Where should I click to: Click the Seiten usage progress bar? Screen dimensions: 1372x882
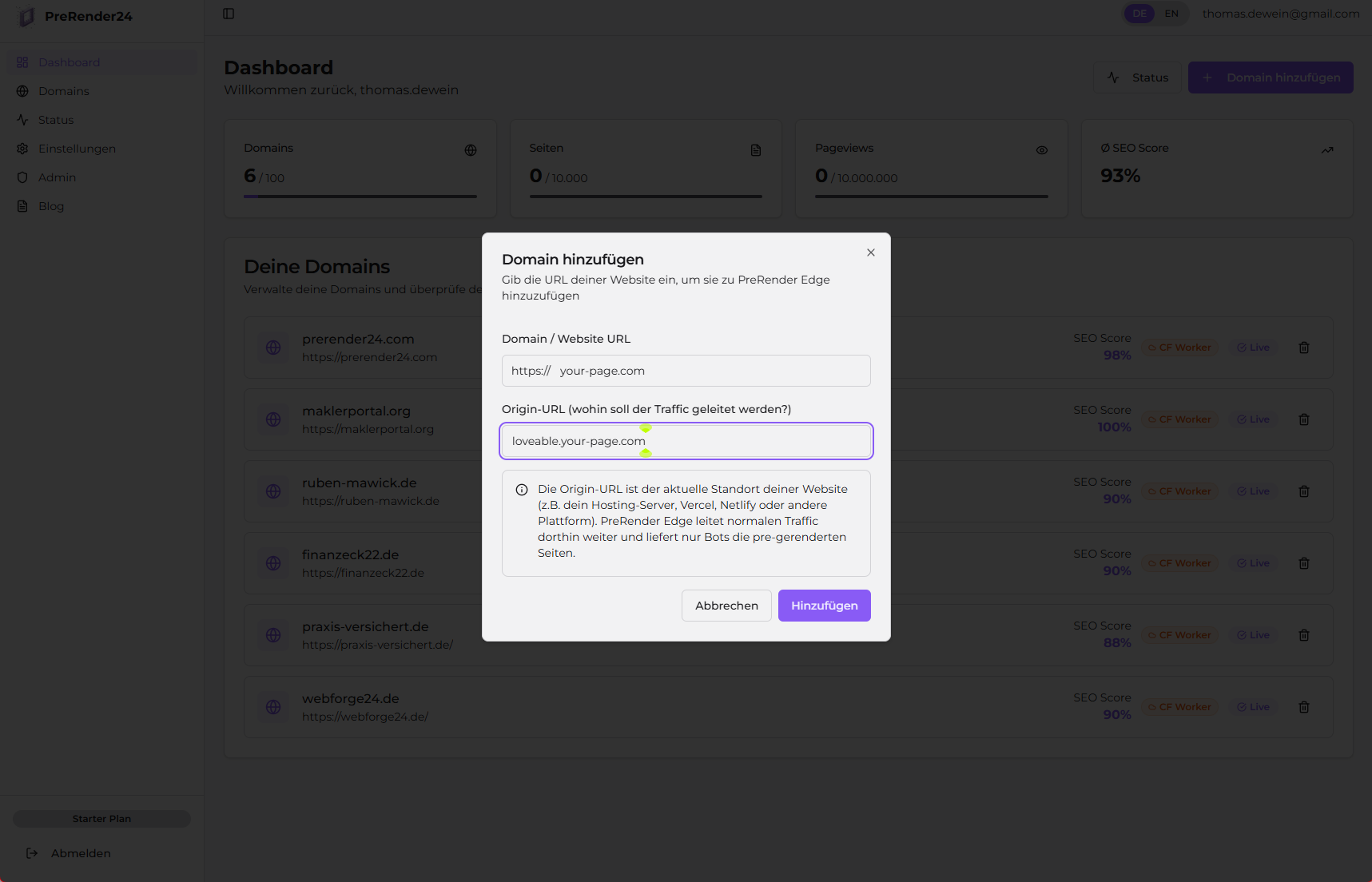tap(646, 197)
